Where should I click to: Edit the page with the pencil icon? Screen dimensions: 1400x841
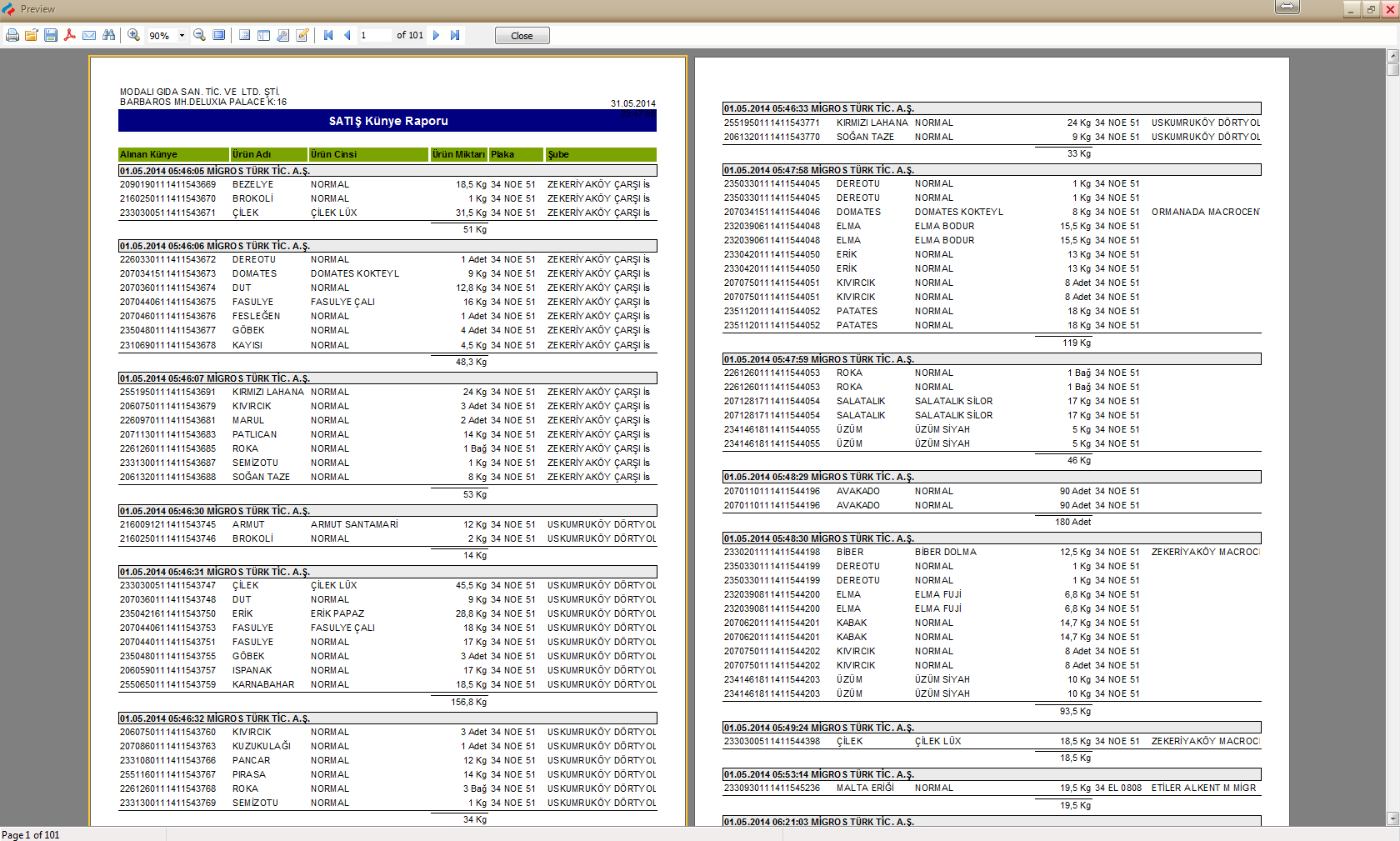[302, 35]
